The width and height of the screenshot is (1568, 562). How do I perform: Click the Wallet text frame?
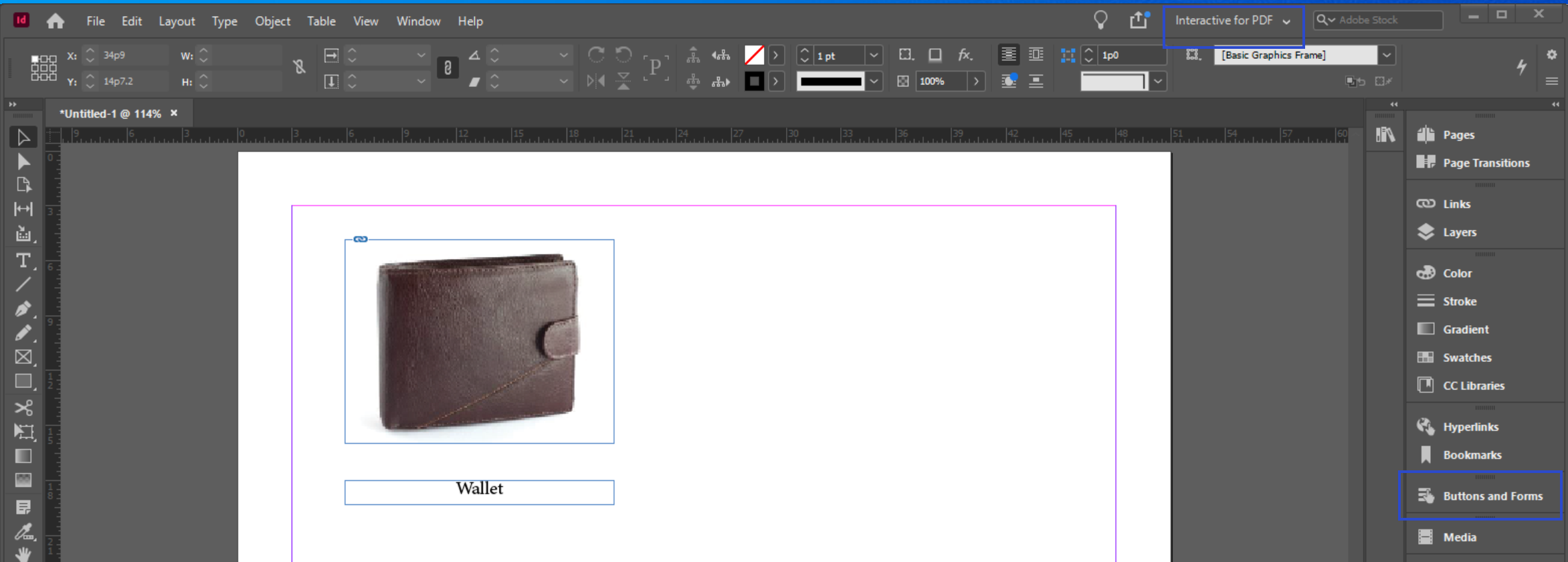pos(479,492)
